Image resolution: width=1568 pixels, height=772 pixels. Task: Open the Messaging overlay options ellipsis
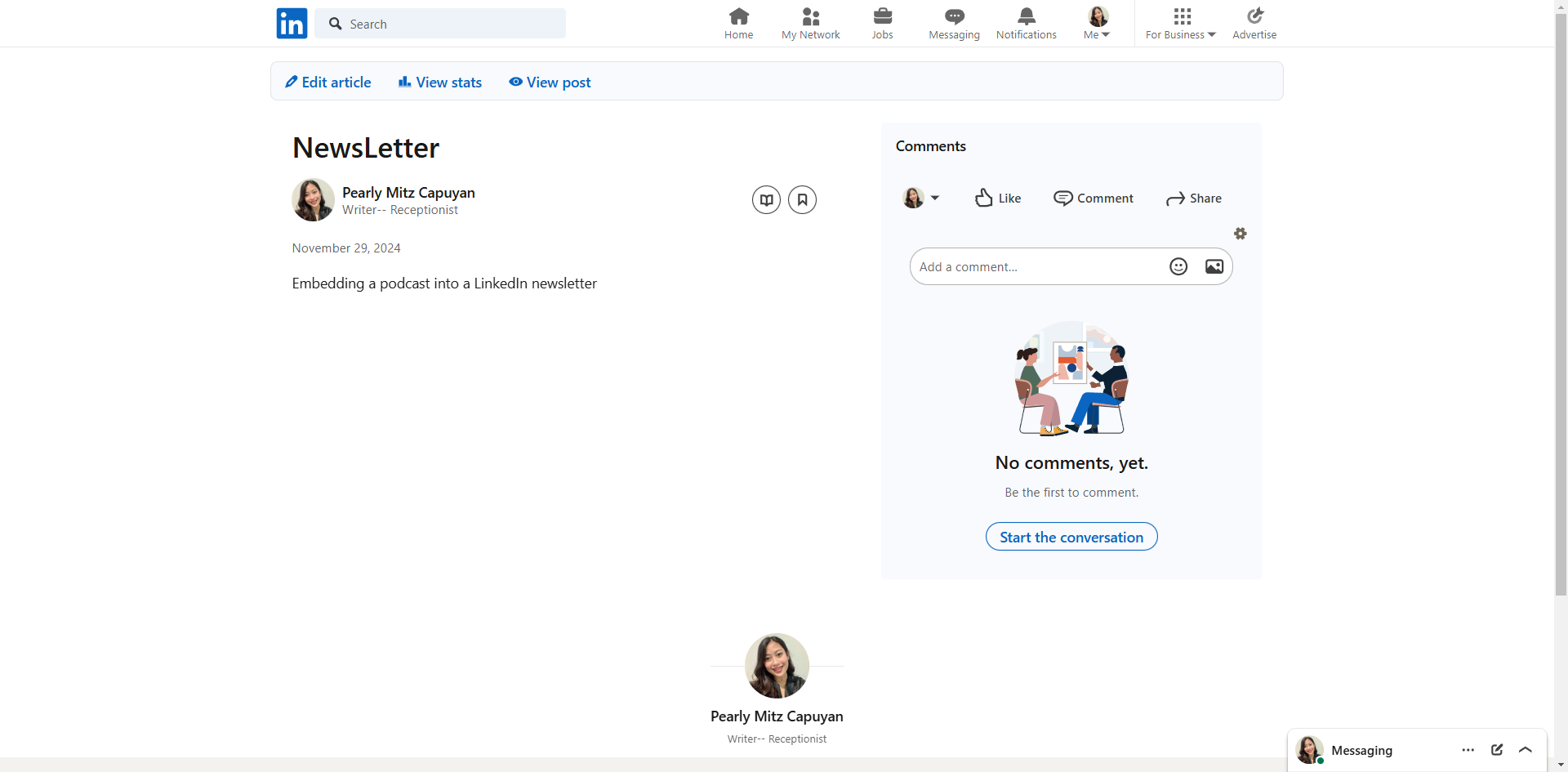coord(1468,750)
